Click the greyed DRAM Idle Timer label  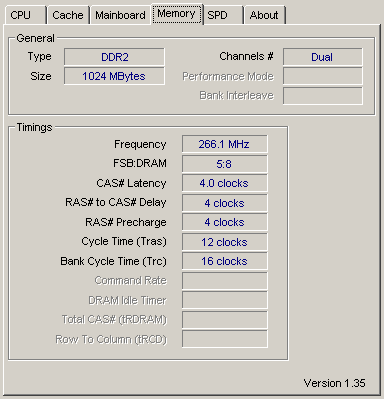(127, 300)
